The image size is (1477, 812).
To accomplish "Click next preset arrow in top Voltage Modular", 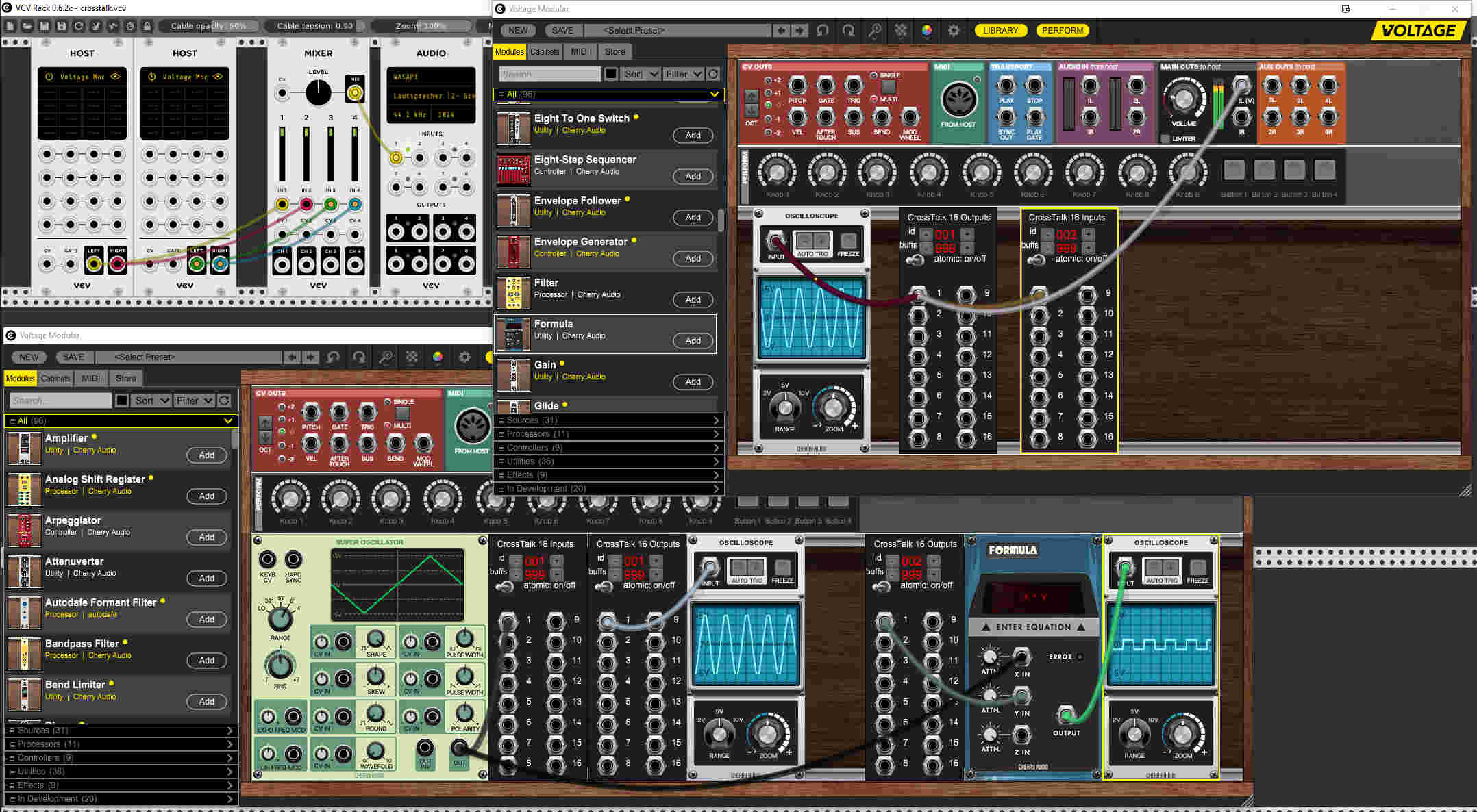I will 799,30.
